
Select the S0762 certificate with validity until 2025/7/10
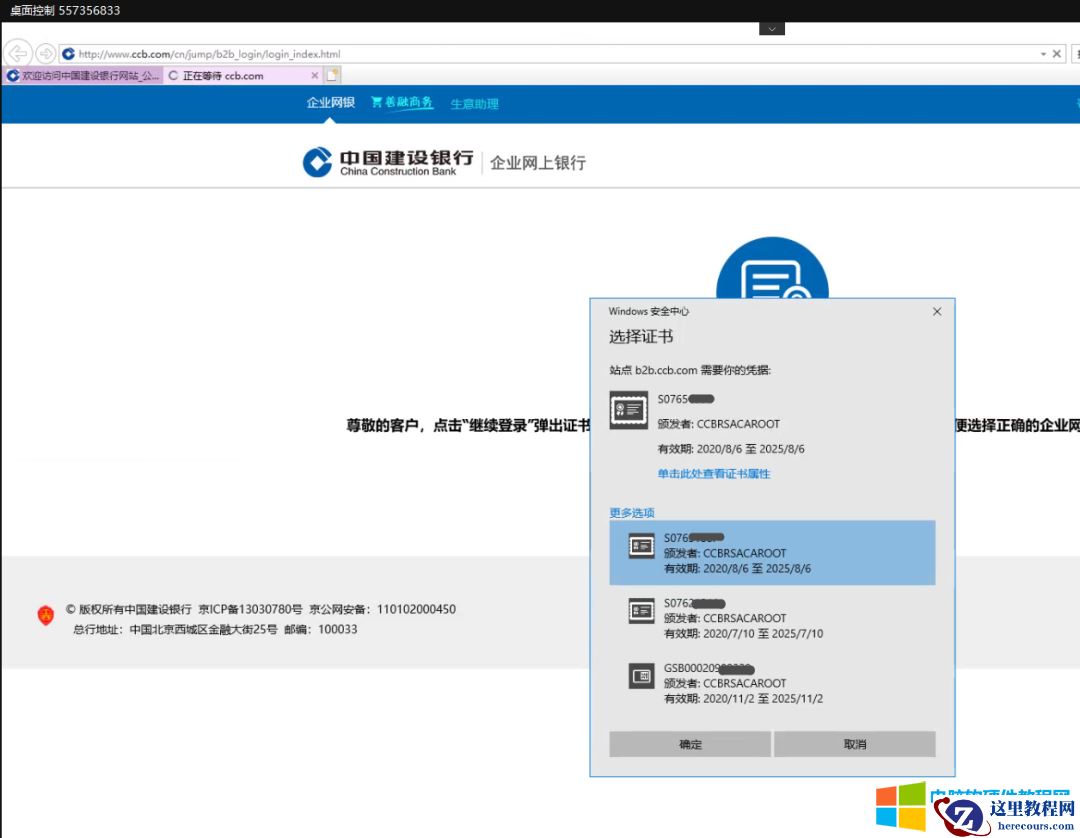[x=775, y=617]
